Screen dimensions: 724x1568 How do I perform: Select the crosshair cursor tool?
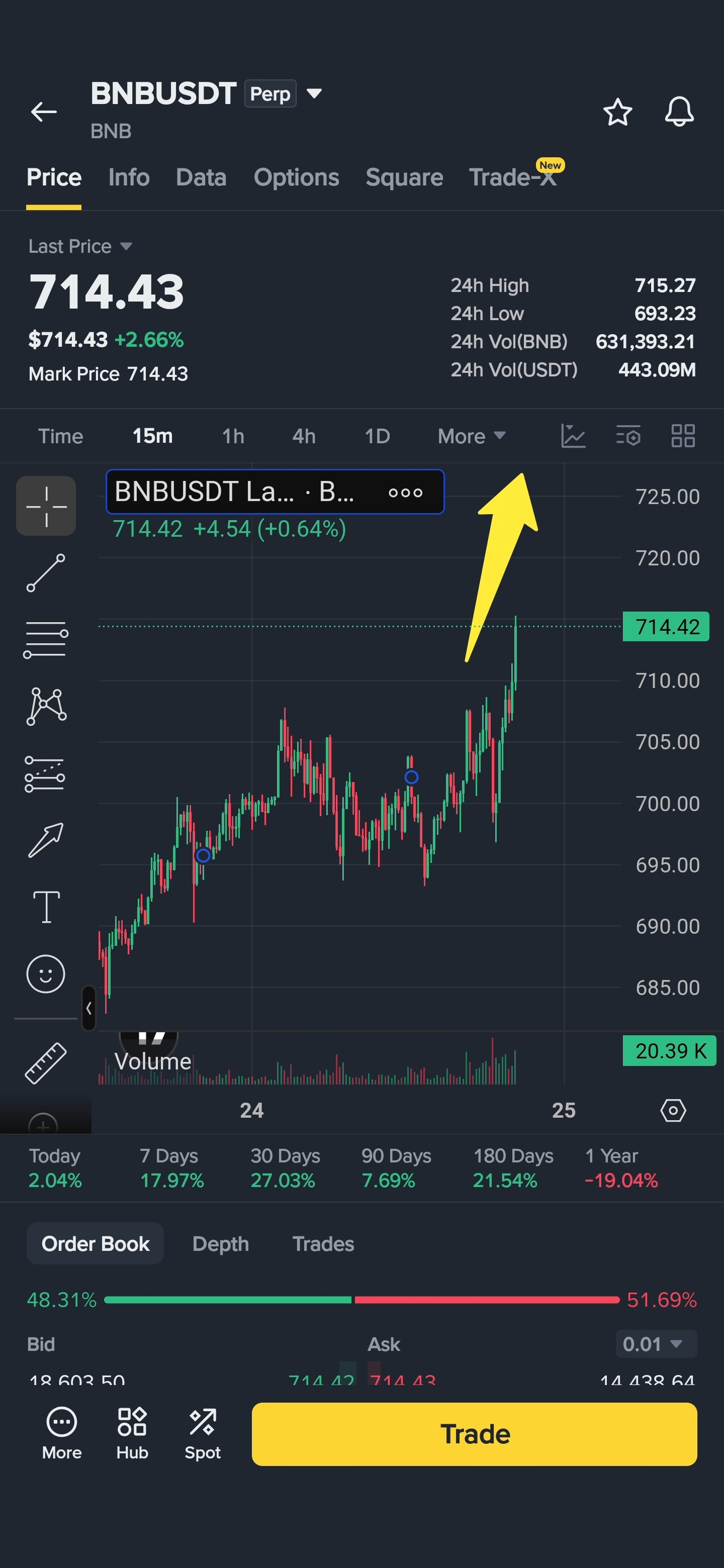pyautogui.click(x=46, y=506)
